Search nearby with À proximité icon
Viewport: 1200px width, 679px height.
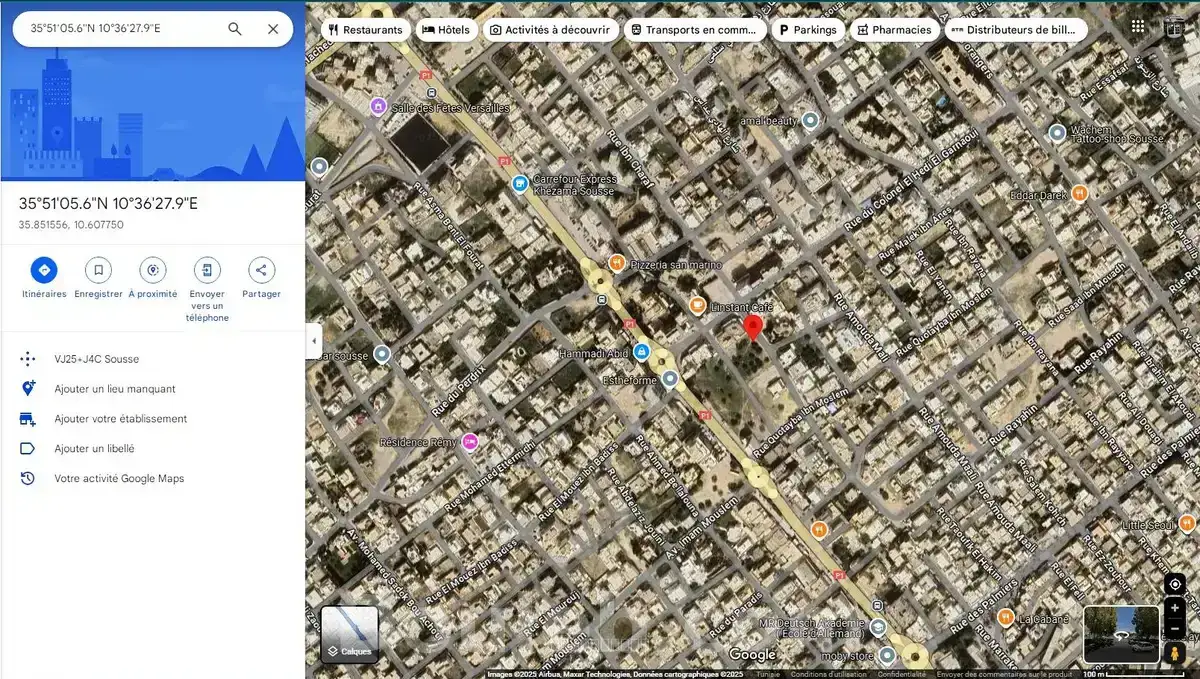pyautogui.click(x=153, y=270)
